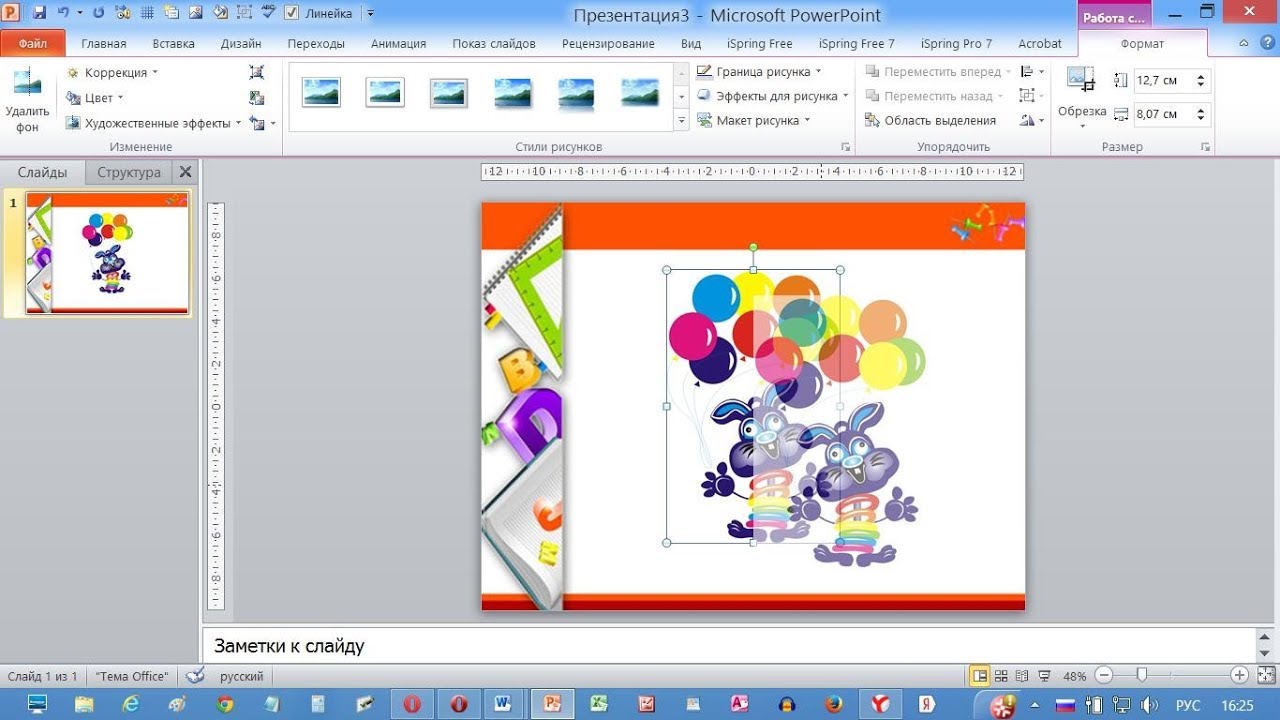Select slide 1 thumbnail in the slides pane
Viewport: 1280px width, 720px height.
click(107, 254)
